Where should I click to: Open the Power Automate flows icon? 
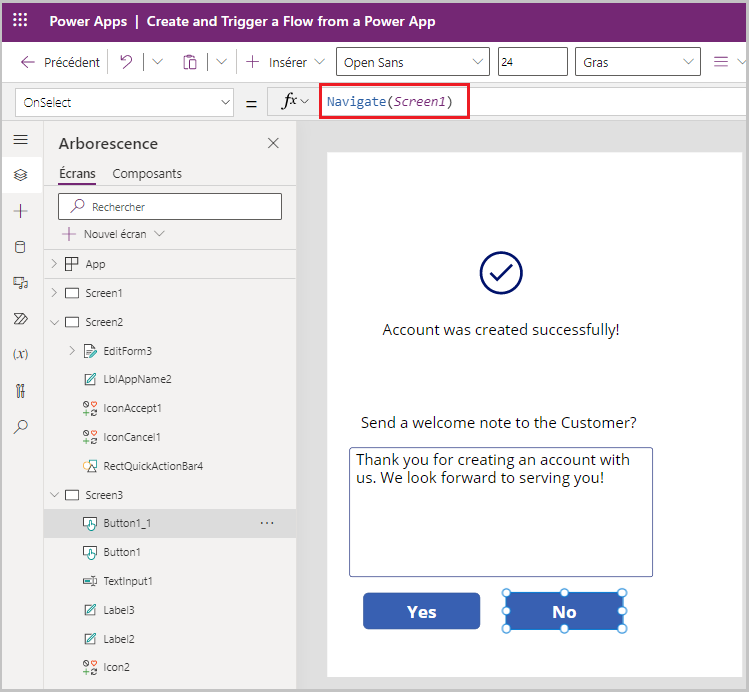tap(21, 319)
